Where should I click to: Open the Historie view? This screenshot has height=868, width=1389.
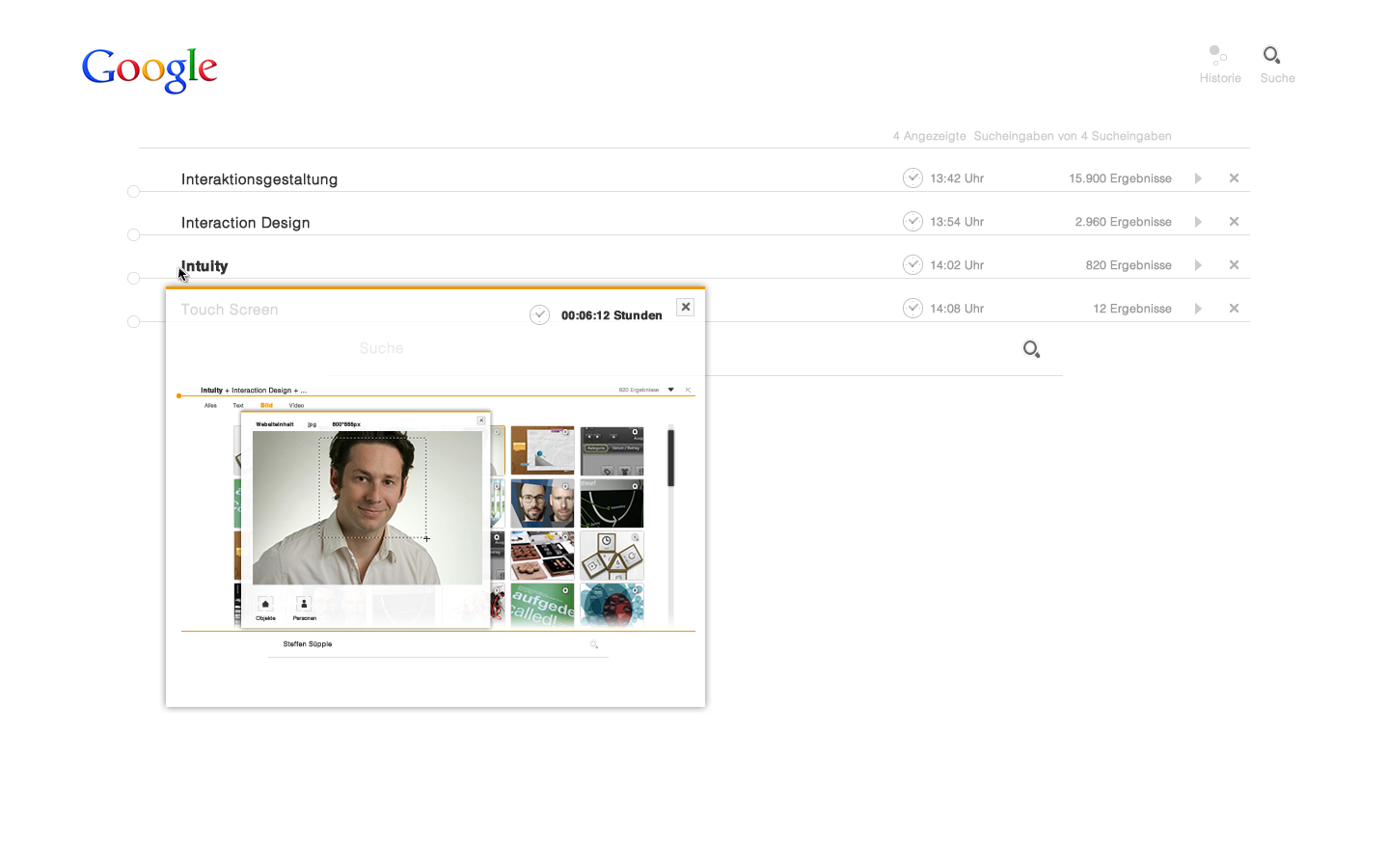click(1219, 65)
